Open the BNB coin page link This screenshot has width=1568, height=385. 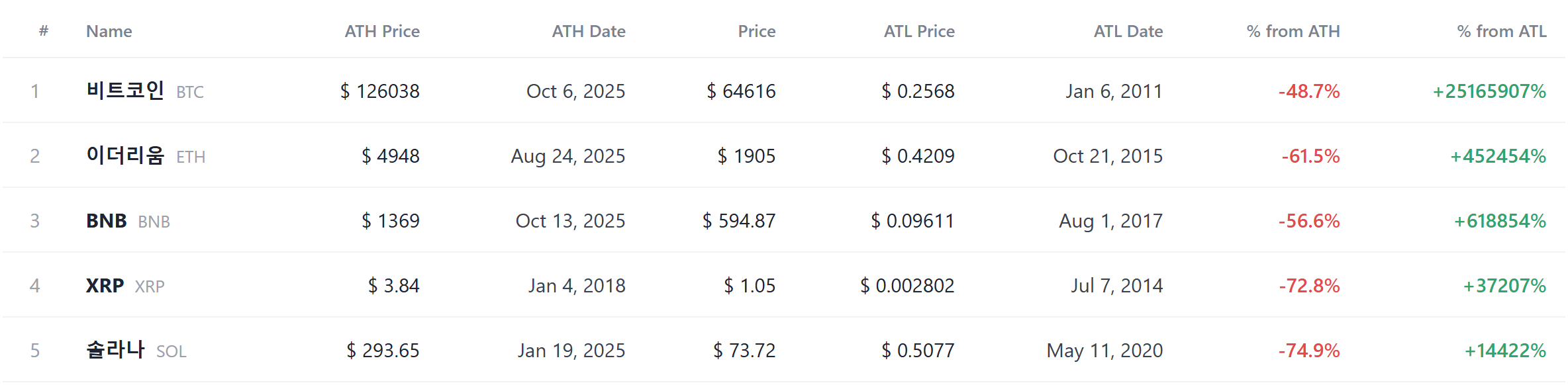click(128, 221)
